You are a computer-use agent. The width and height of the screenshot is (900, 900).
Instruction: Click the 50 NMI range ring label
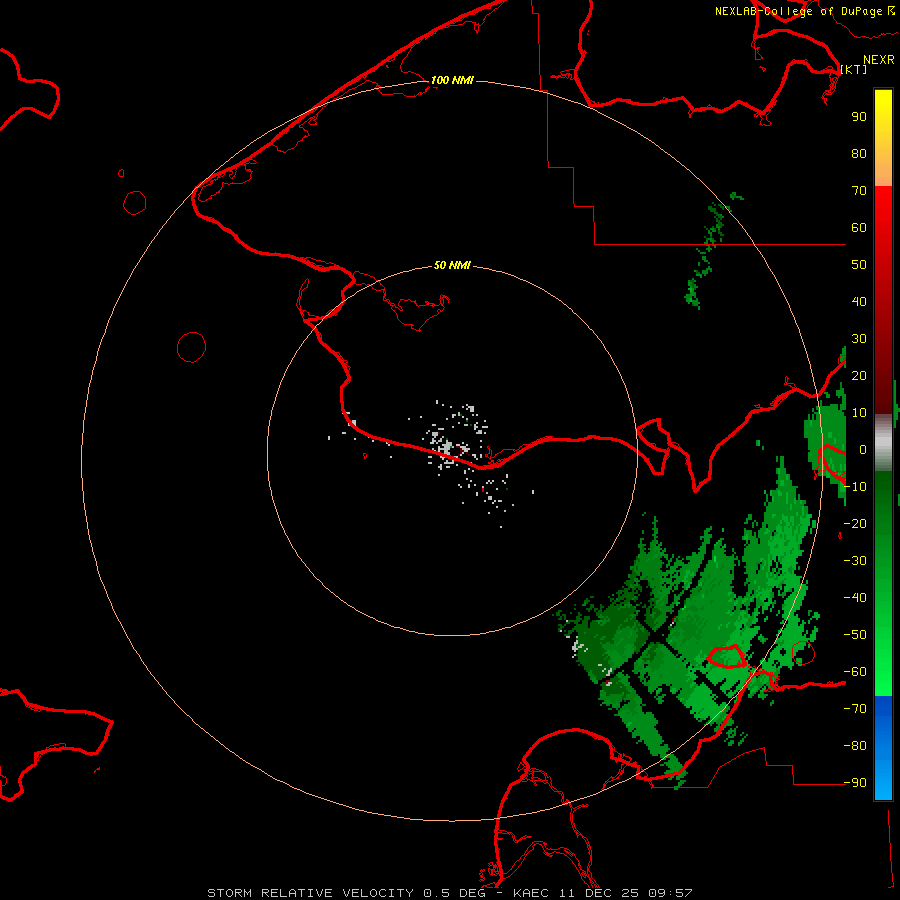tap(452, 265)
